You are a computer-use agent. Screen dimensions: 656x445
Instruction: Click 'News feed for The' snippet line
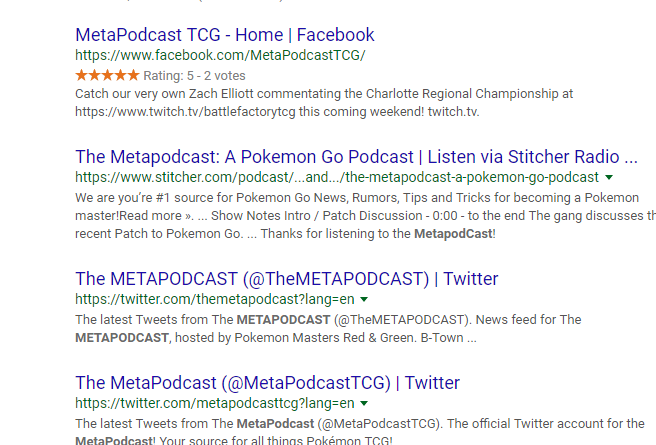click(x=328, y=320)
